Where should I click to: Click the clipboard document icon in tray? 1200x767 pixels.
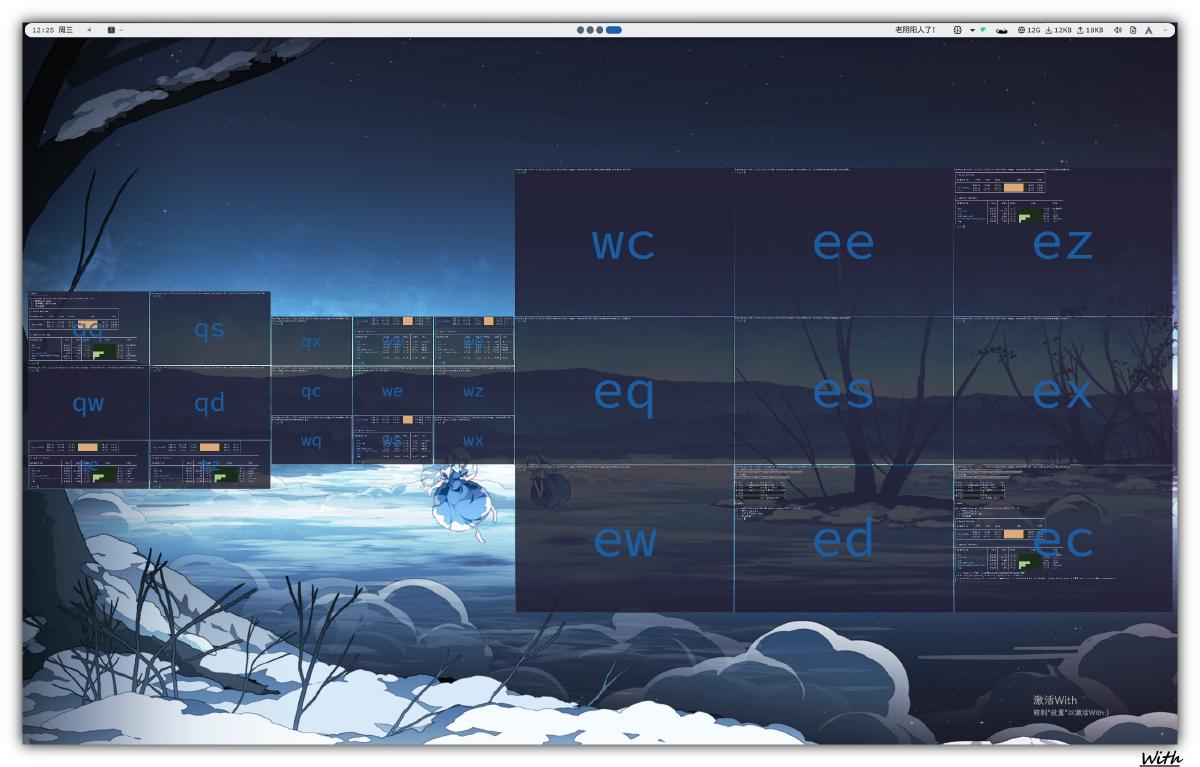1133,30
